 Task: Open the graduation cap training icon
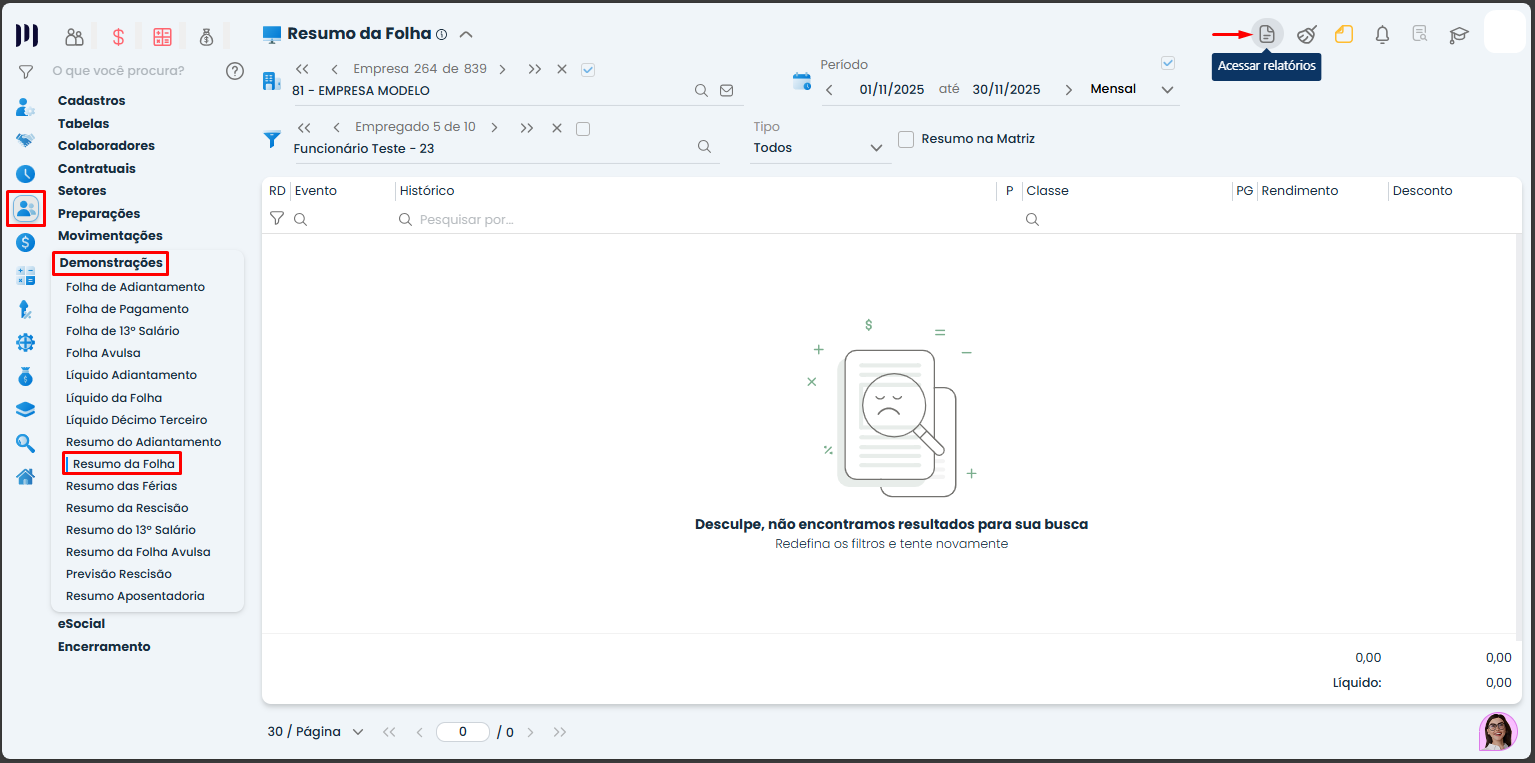point(1459,35)
